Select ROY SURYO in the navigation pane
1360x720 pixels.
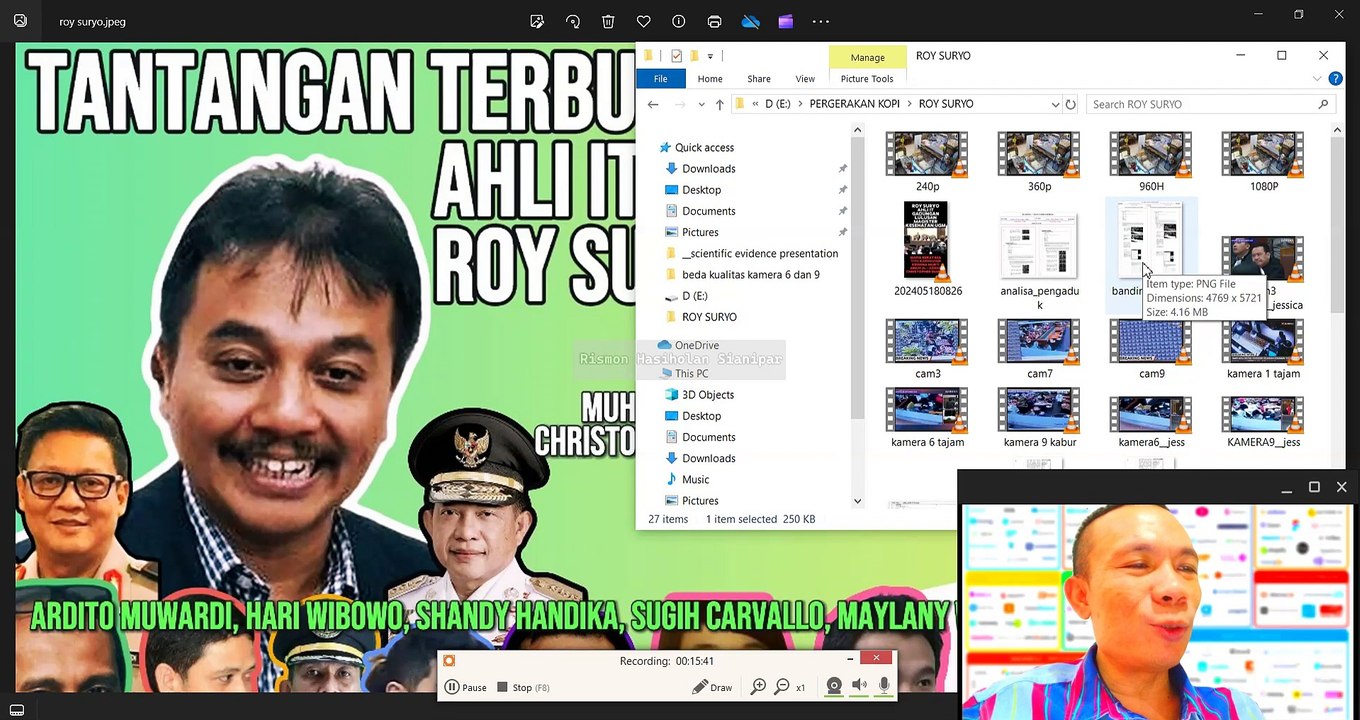(708, 317)
